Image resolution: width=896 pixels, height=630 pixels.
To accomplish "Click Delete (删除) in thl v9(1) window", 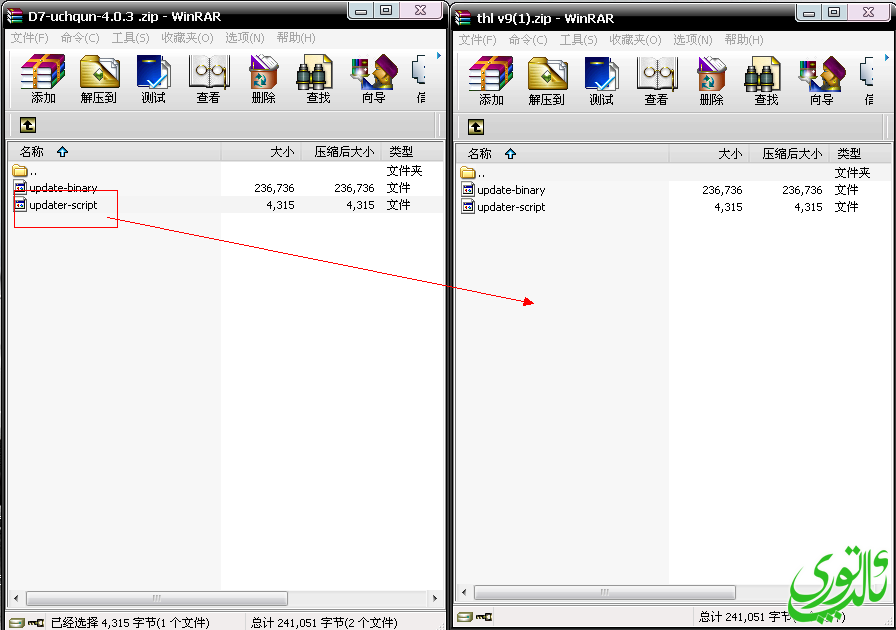I will pyautogui.click(x=711, y=81).
